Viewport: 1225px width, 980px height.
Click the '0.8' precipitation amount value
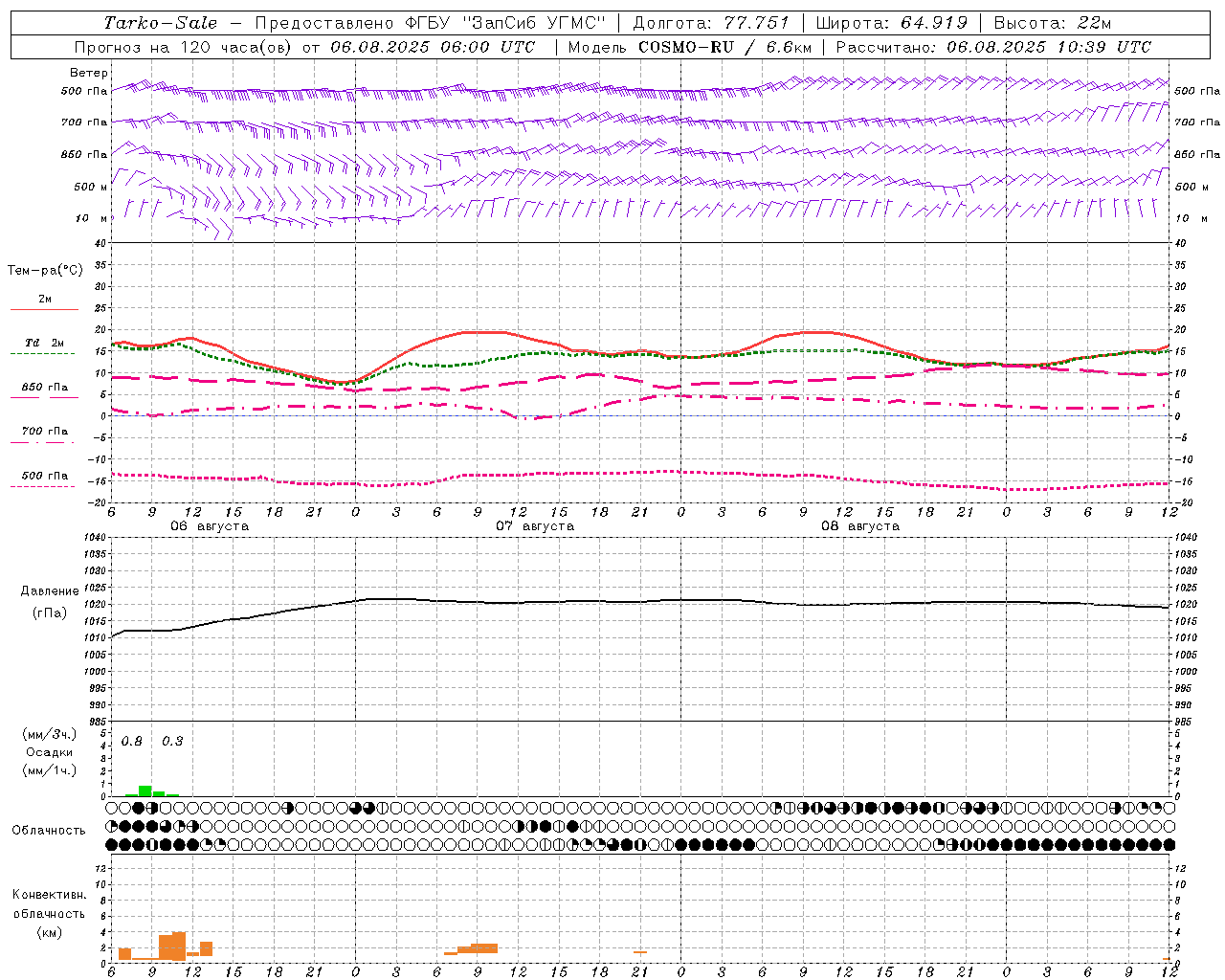(x=132, y=742)
